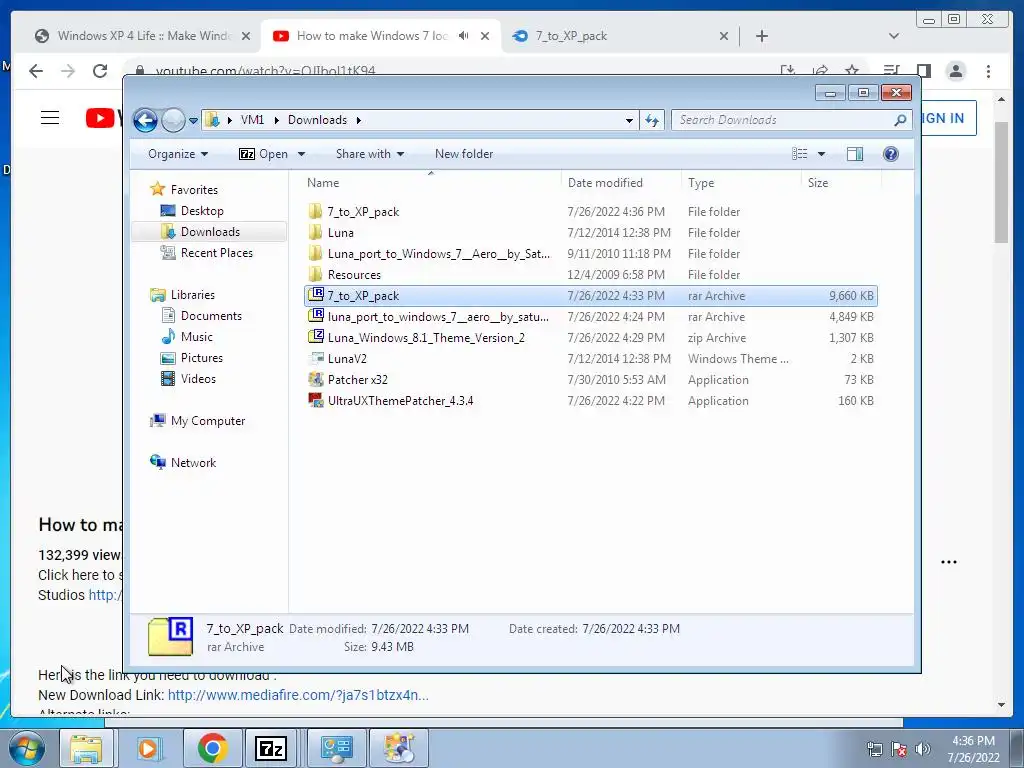Create a New folder
This screenshot has height=768, width=1024.
464,154
